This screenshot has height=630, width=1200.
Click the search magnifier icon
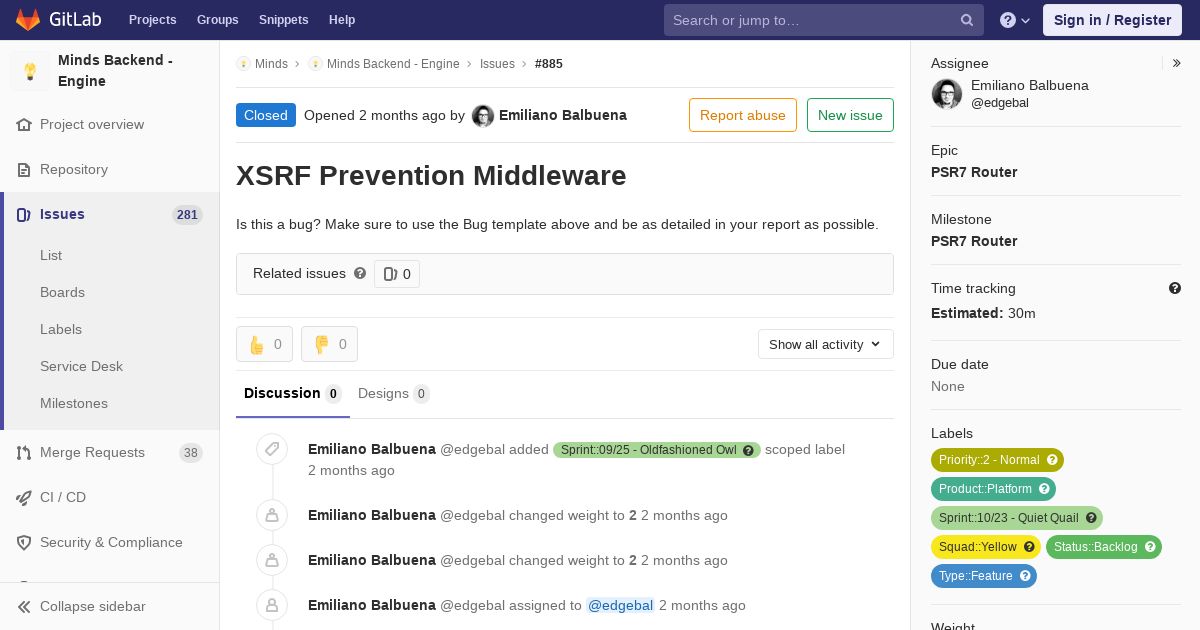pyautogui.click(x=967, y=20)
